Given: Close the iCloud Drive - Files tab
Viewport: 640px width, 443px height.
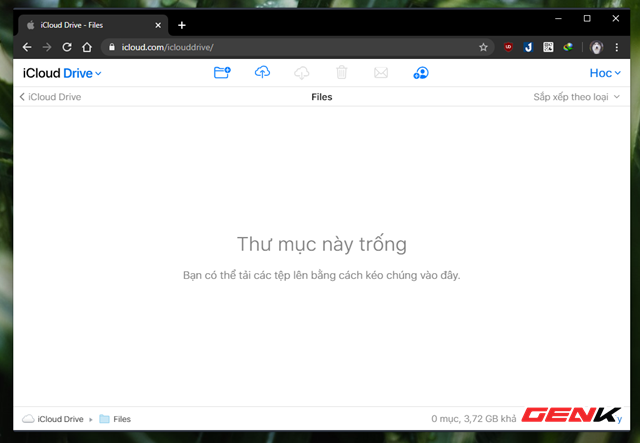Looking at the screenshot, I should [158, 25].
